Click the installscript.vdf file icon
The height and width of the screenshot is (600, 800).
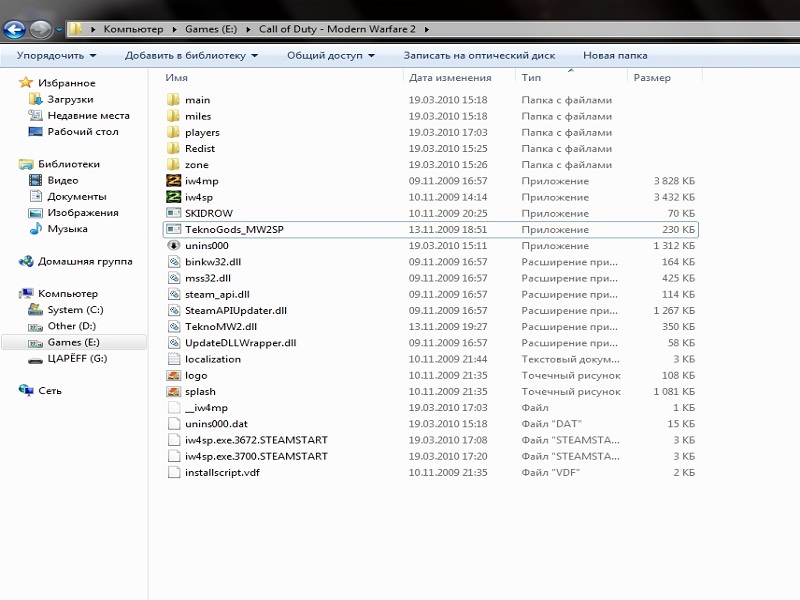click(174, 472)
